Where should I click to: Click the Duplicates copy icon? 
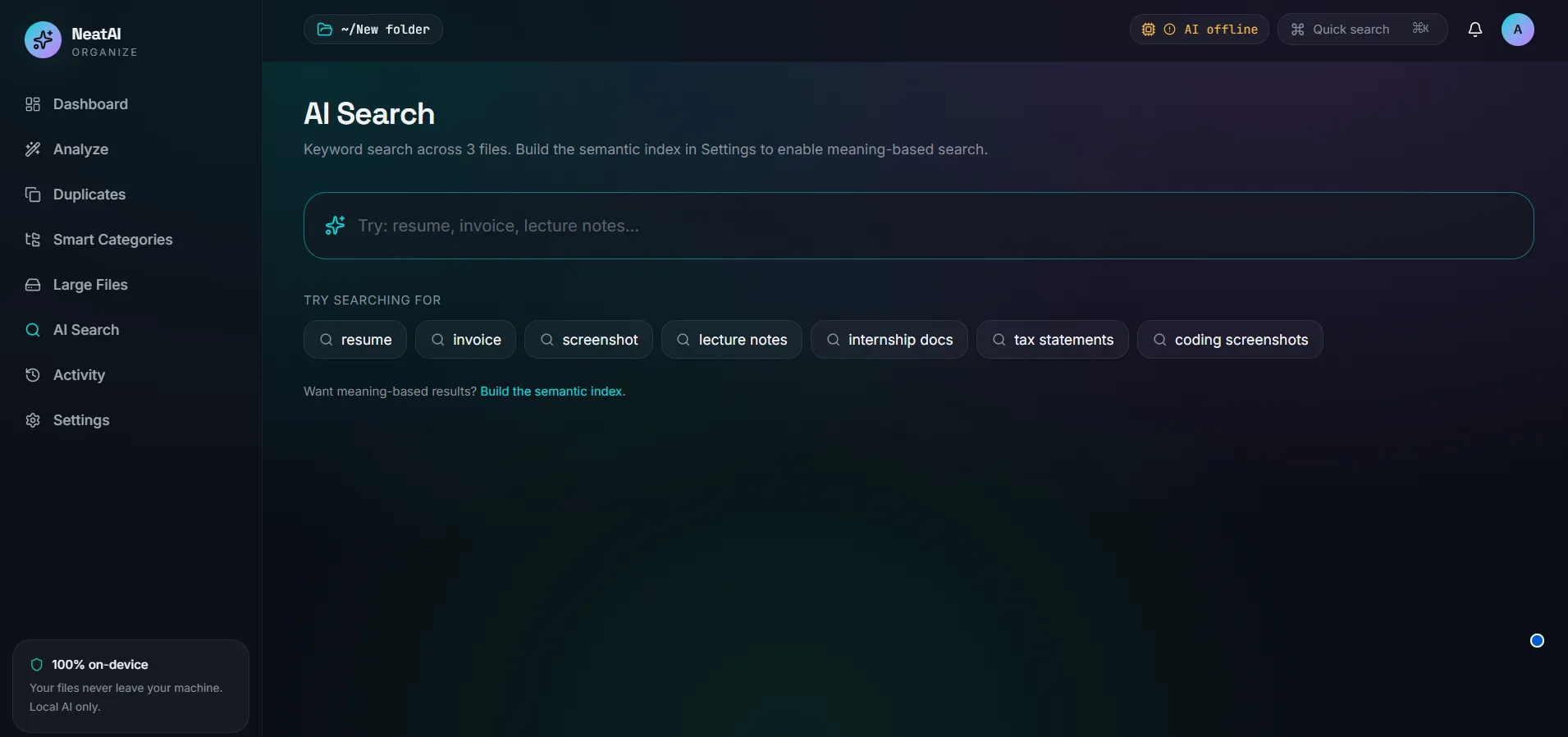point(33,195)
